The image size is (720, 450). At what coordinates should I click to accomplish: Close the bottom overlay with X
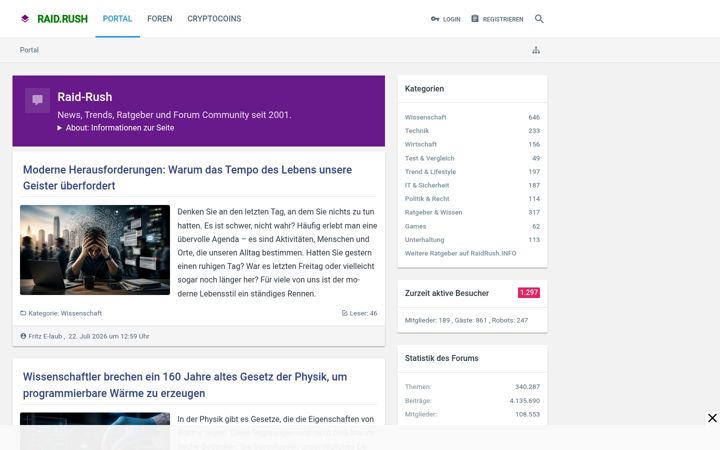[x=712, y=418]
